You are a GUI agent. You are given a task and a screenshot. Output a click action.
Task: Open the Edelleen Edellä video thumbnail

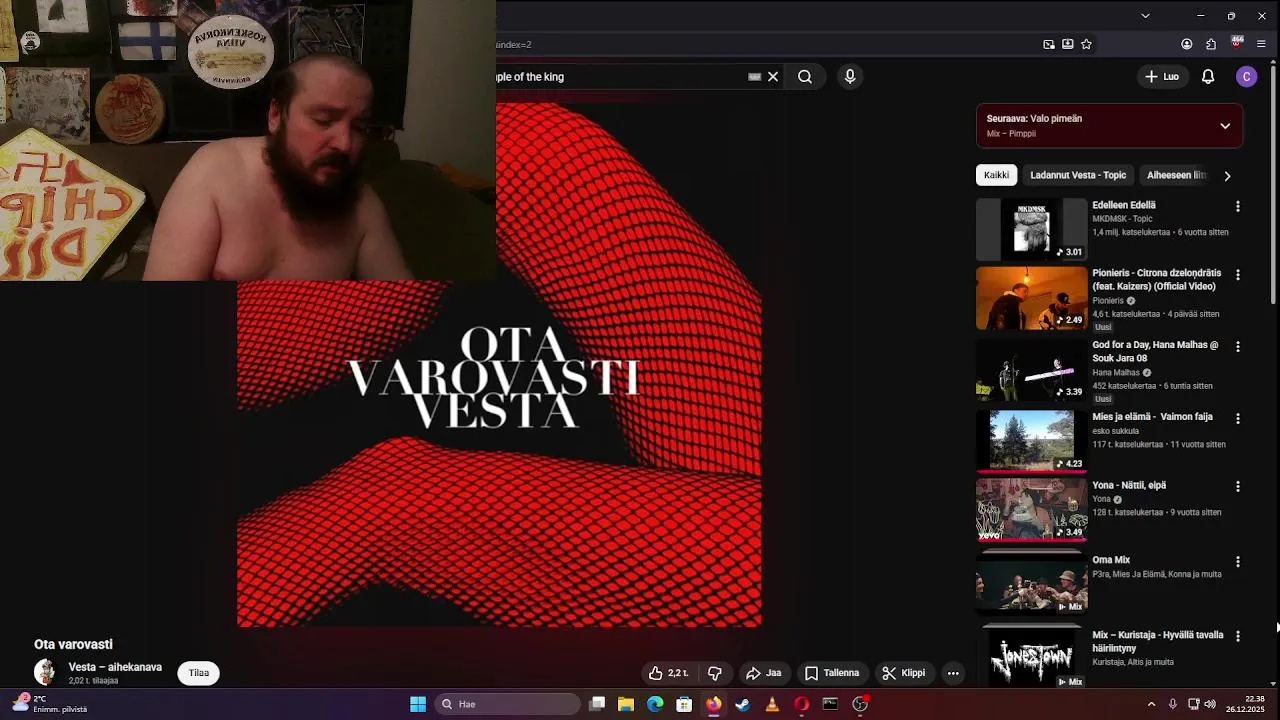coord(1031,229)
